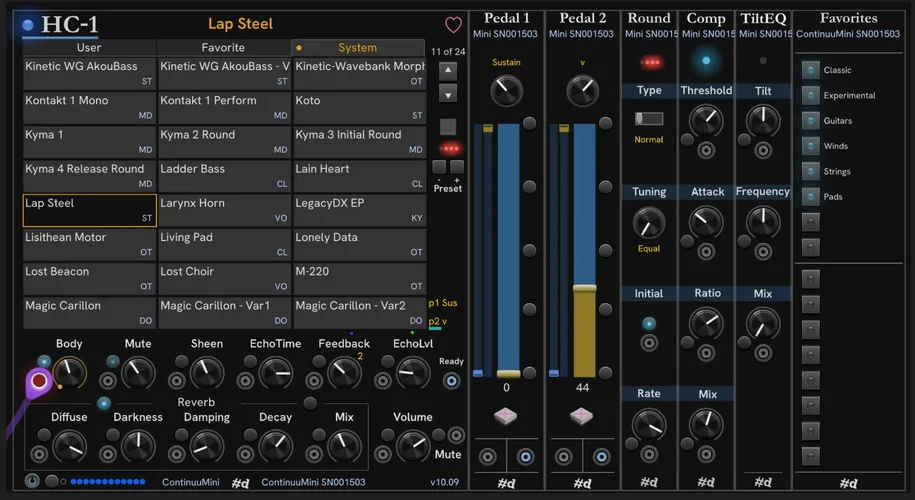Toggle the Round Type switch
Image resolution: width=915 pixels, height=500 pixels.
point(649,119)
